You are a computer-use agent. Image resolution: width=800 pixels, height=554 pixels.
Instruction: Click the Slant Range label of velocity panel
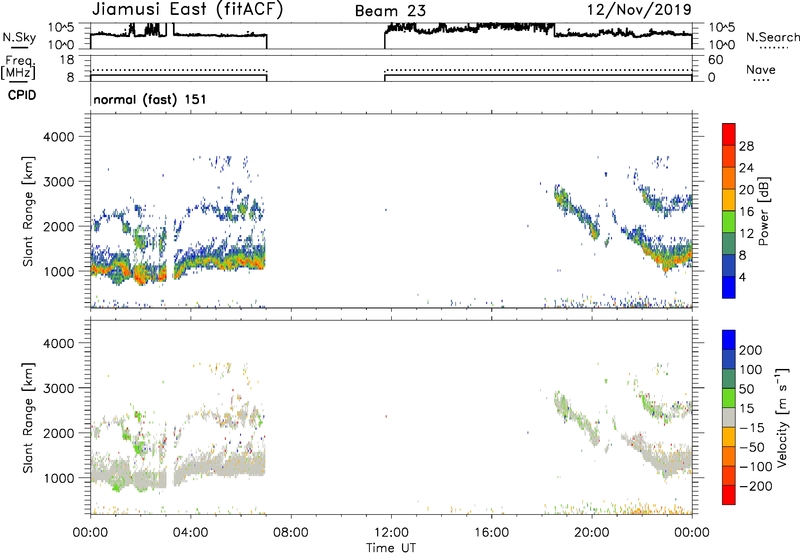pyautogui.click(x=28, y=418)
